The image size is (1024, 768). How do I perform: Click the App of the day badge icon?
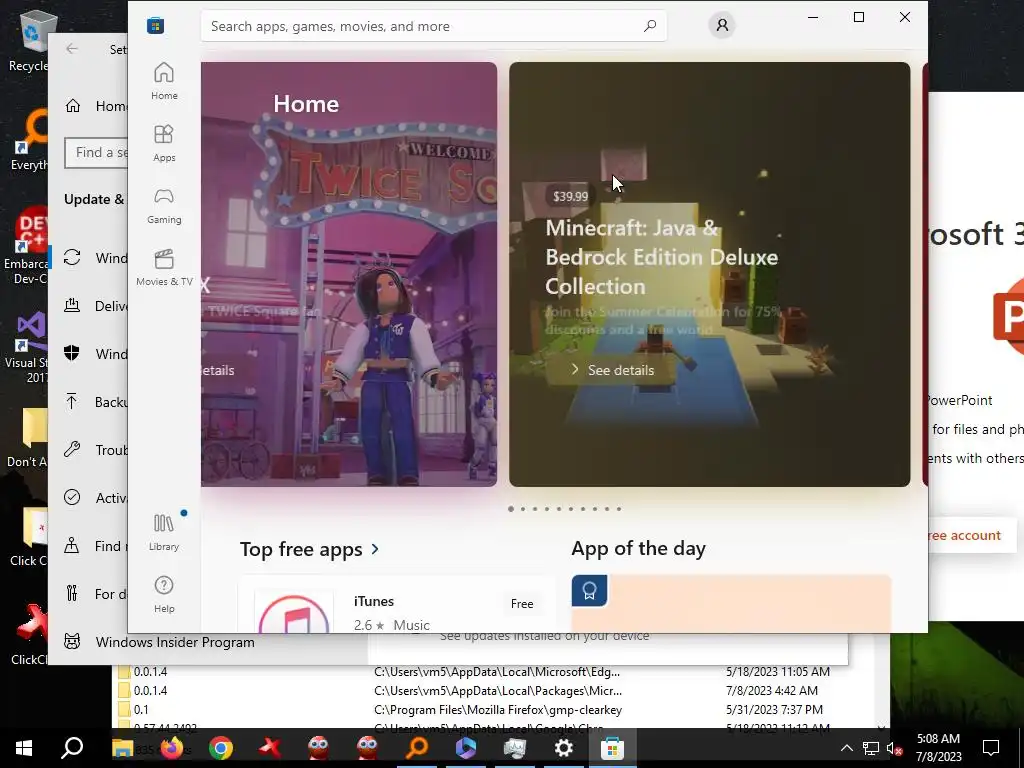point(589,591)
